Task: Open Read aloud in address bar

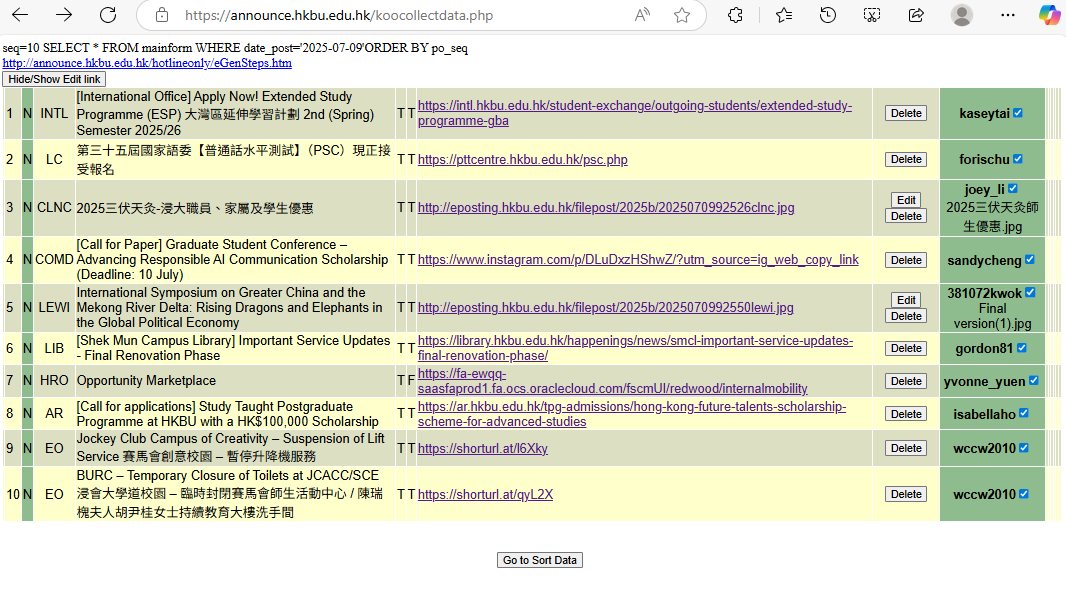Action: (x=642, y=15)
